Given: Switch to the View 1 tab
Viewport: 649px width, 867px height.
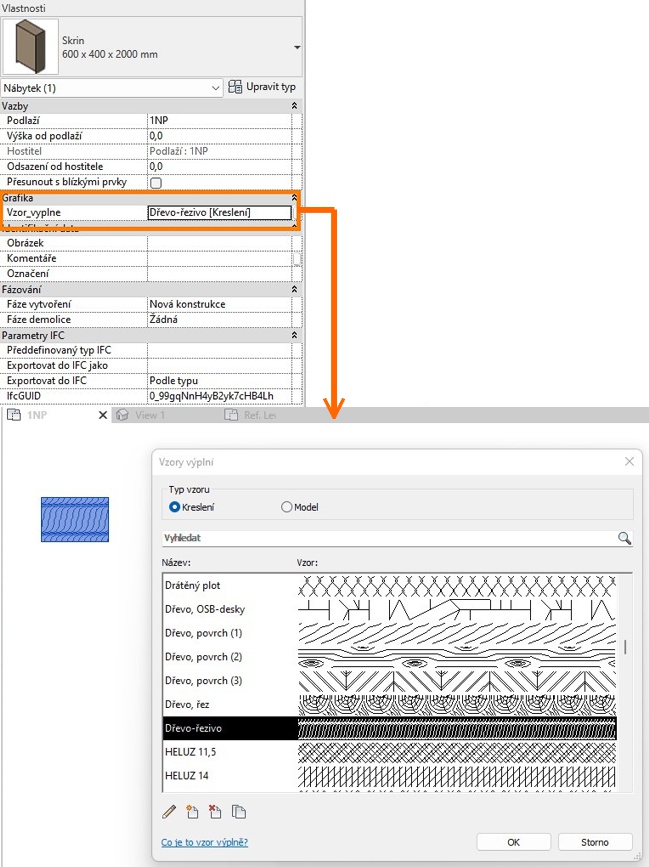Looking at the screenshot, I should coord(150,415).
